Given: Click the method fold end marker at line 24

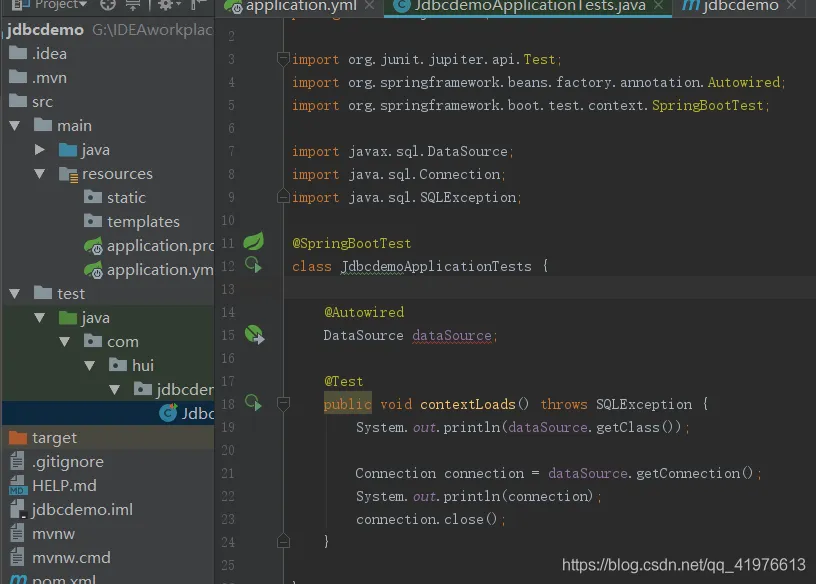Looking at the screenshot, I should 283,541.
